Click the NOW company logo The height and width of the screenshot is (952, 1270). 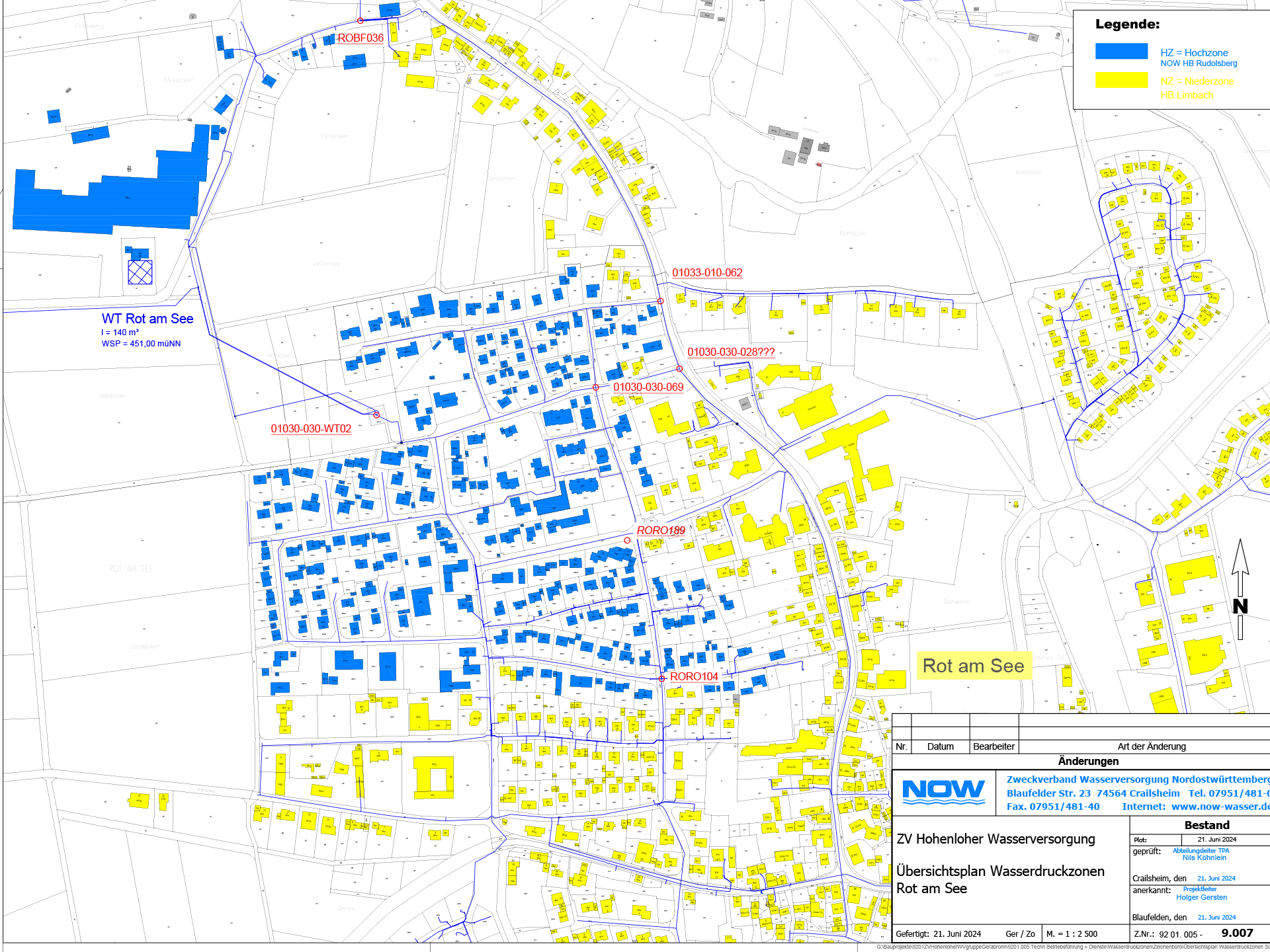coord(943,791)
